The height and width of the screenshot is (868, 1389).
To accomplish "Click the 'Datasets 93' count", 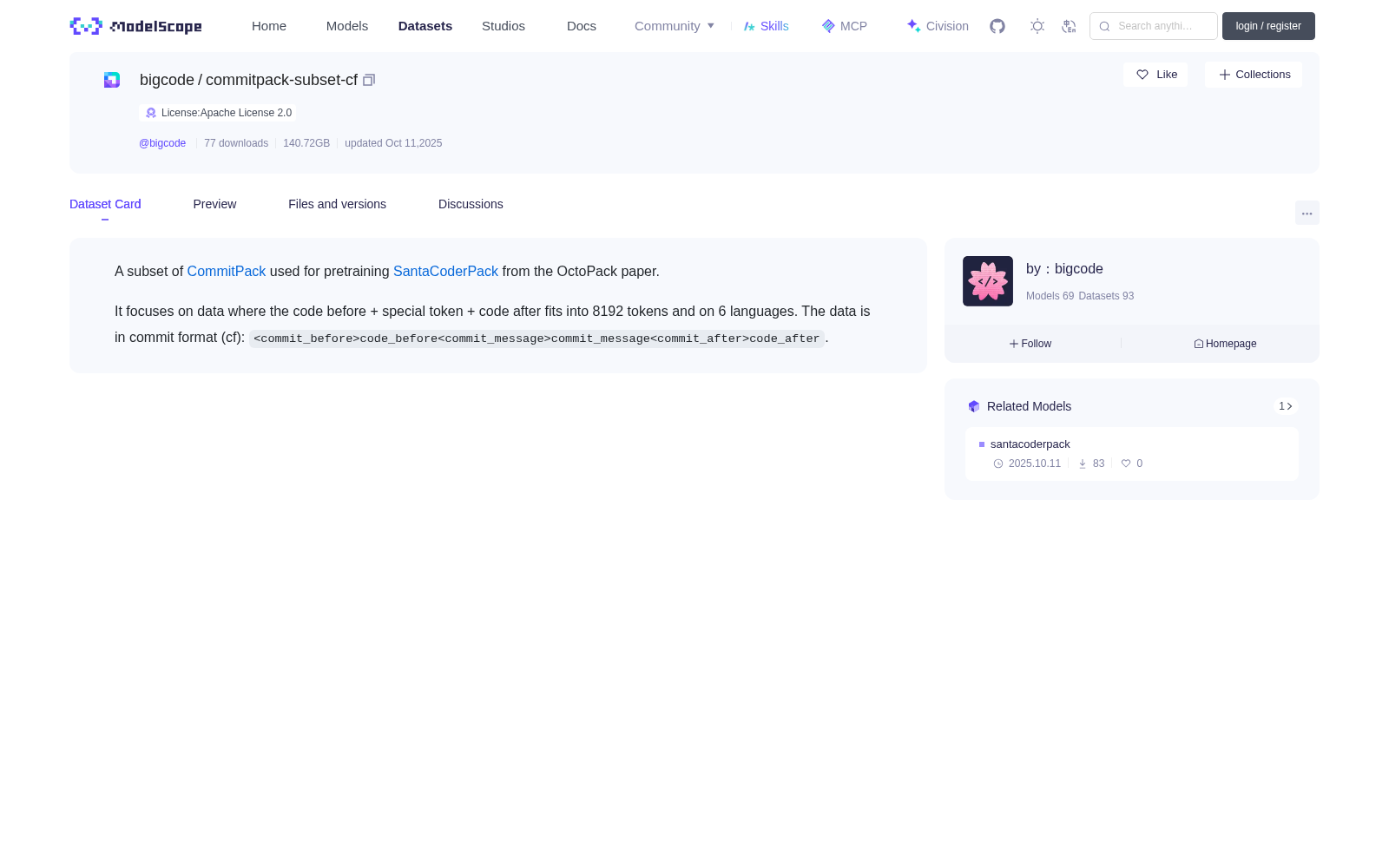I will coord(1106,296).
